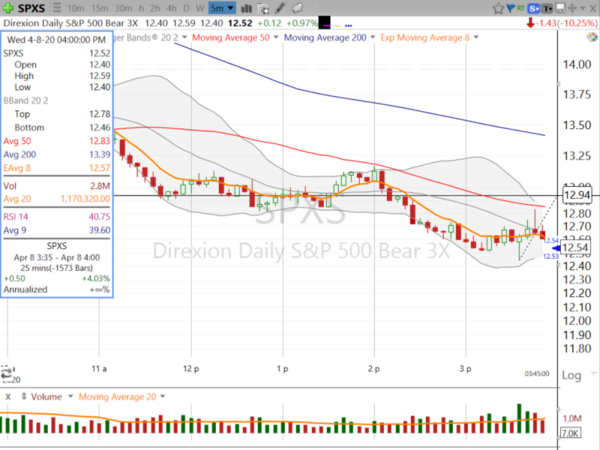Click the -1.43(-10.25%) change value
This screenshot has height=450, width=600.
(566, 23)
